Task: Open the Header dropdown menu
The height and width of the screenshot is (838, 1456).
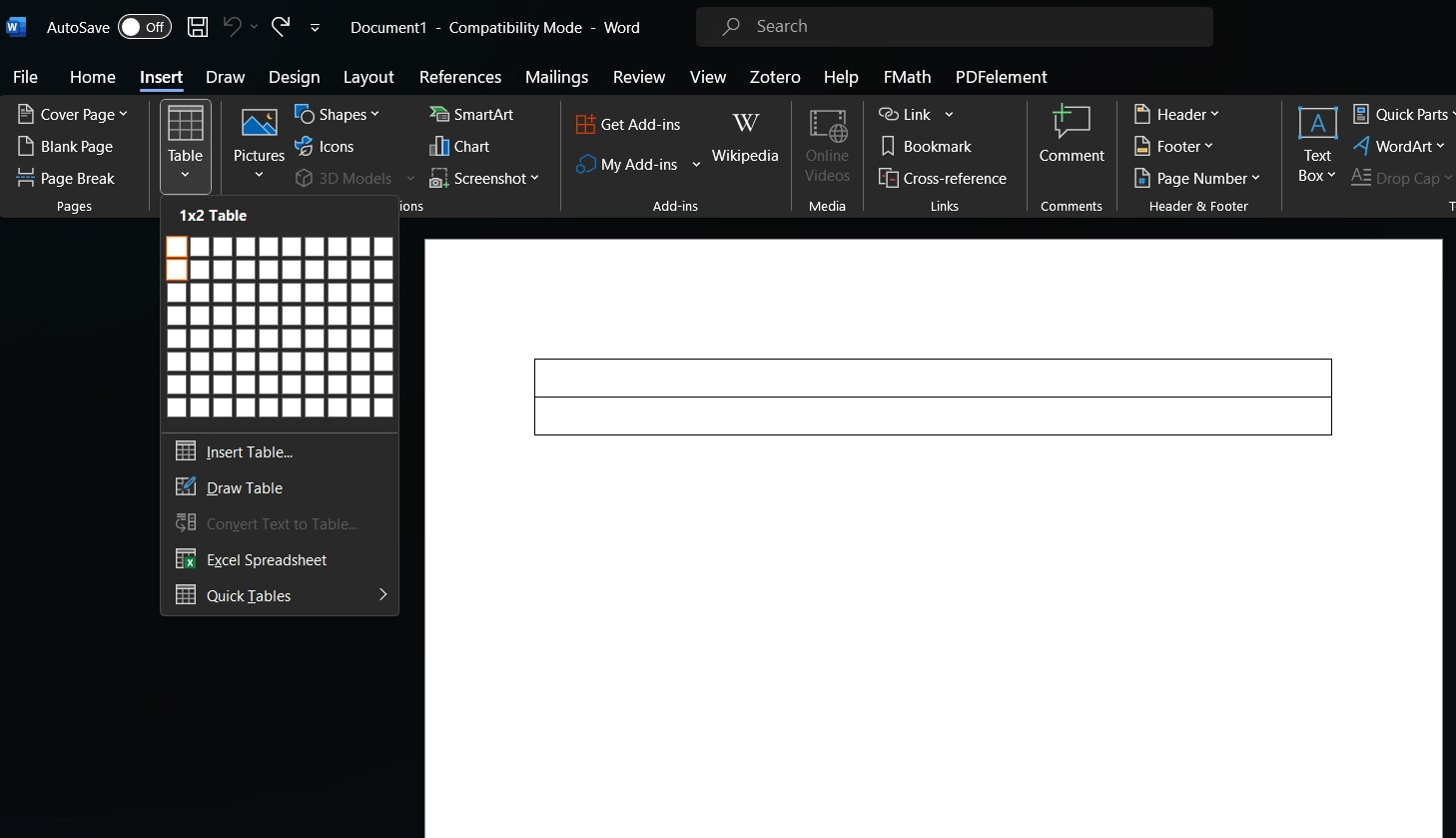Action: (1176, 115)
